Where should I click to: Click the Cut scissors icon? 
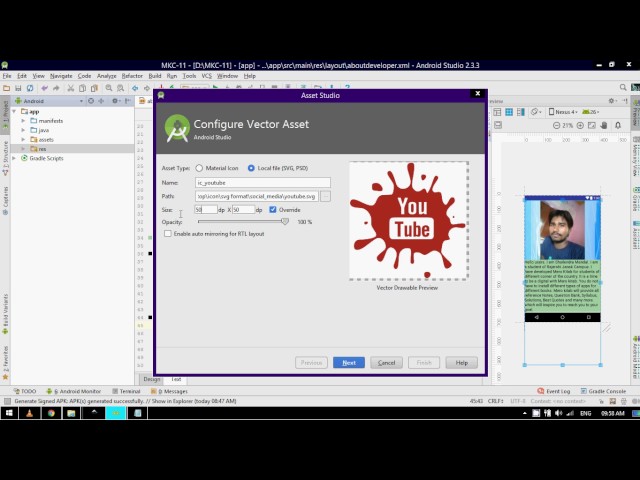coord(71,88)
